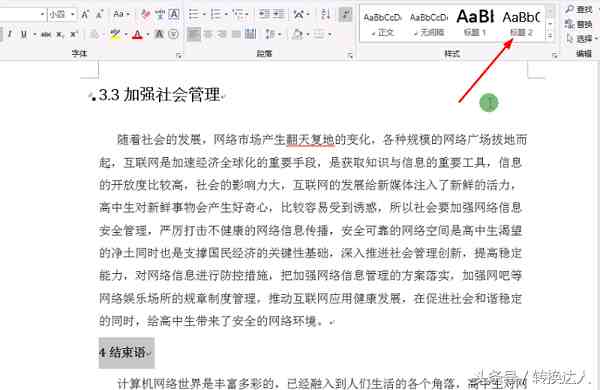Expand the Styles gallery More arrow
The height and width of the screenshot is (390, 600).
pos(550,35)
